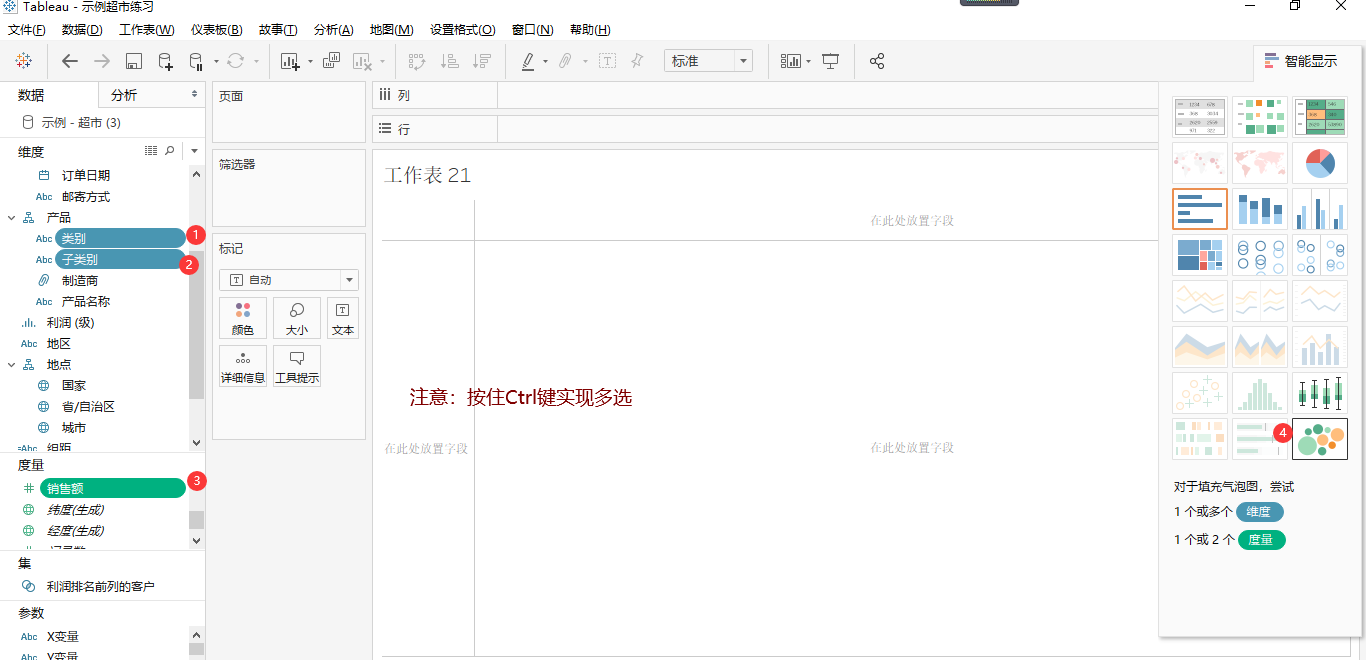Image resolution: width=1366 pixels, height=660 pixels.
Task: Select the 类别 dimension field
Action: click(120, 238)
